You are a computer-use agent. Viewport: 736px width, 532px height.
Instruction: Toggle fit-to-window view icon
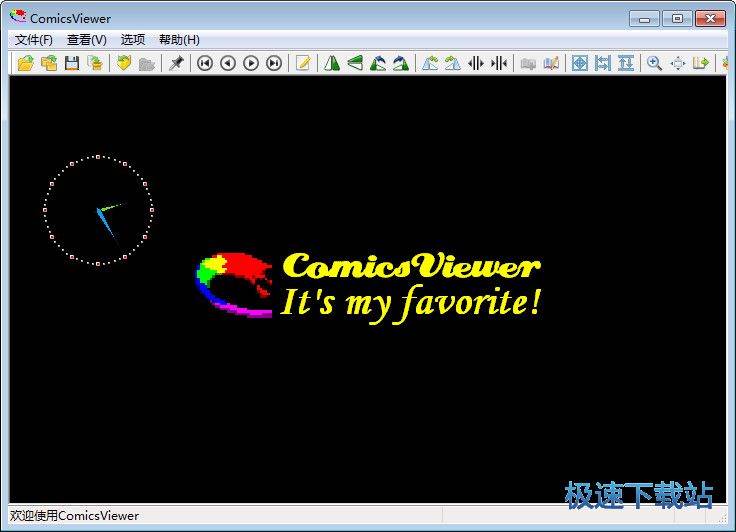pos(579,63)
